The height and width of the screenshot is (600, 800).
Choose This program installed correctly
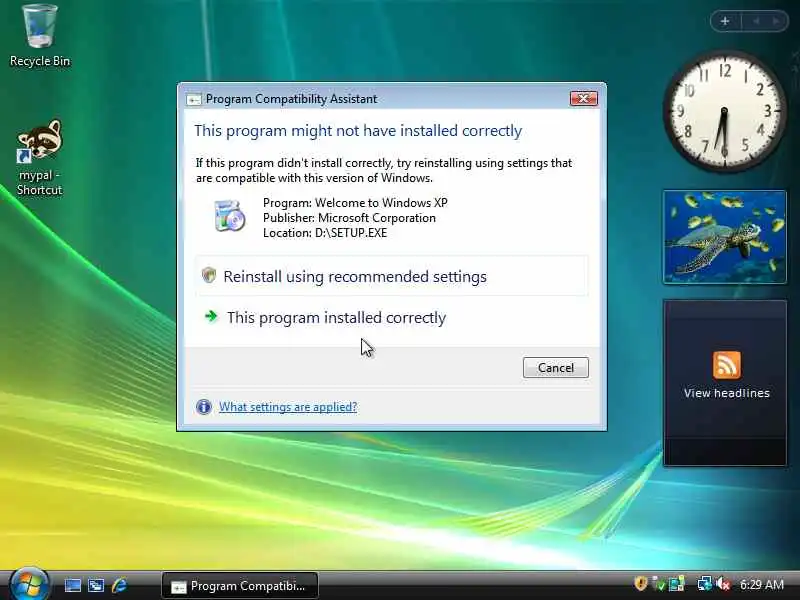pyautogui.click(x=391, y=317)
